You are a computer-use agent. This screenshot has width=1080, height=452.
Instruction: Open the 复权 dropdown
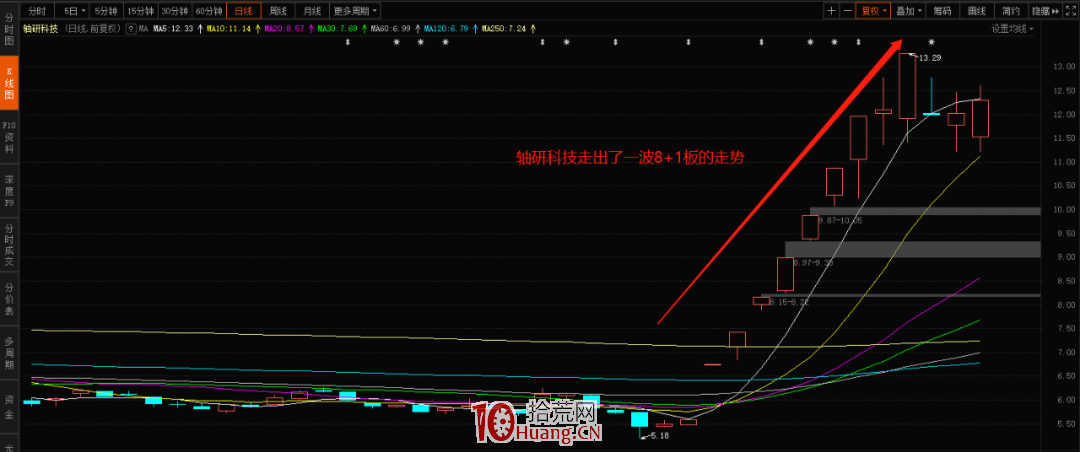click(873, 10)
